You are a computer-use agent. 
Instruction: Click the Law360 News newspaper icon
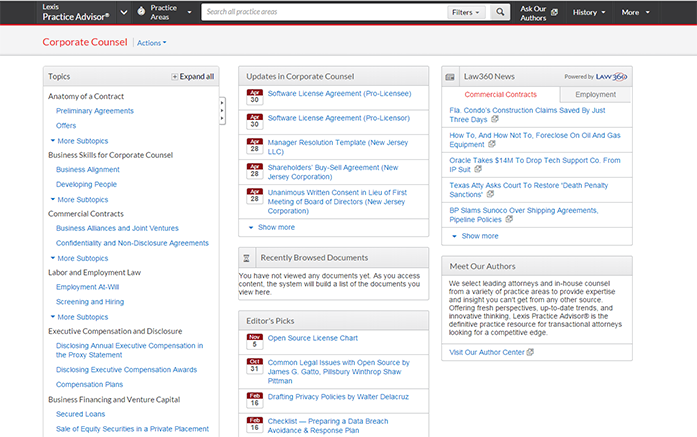click(450, 77)
